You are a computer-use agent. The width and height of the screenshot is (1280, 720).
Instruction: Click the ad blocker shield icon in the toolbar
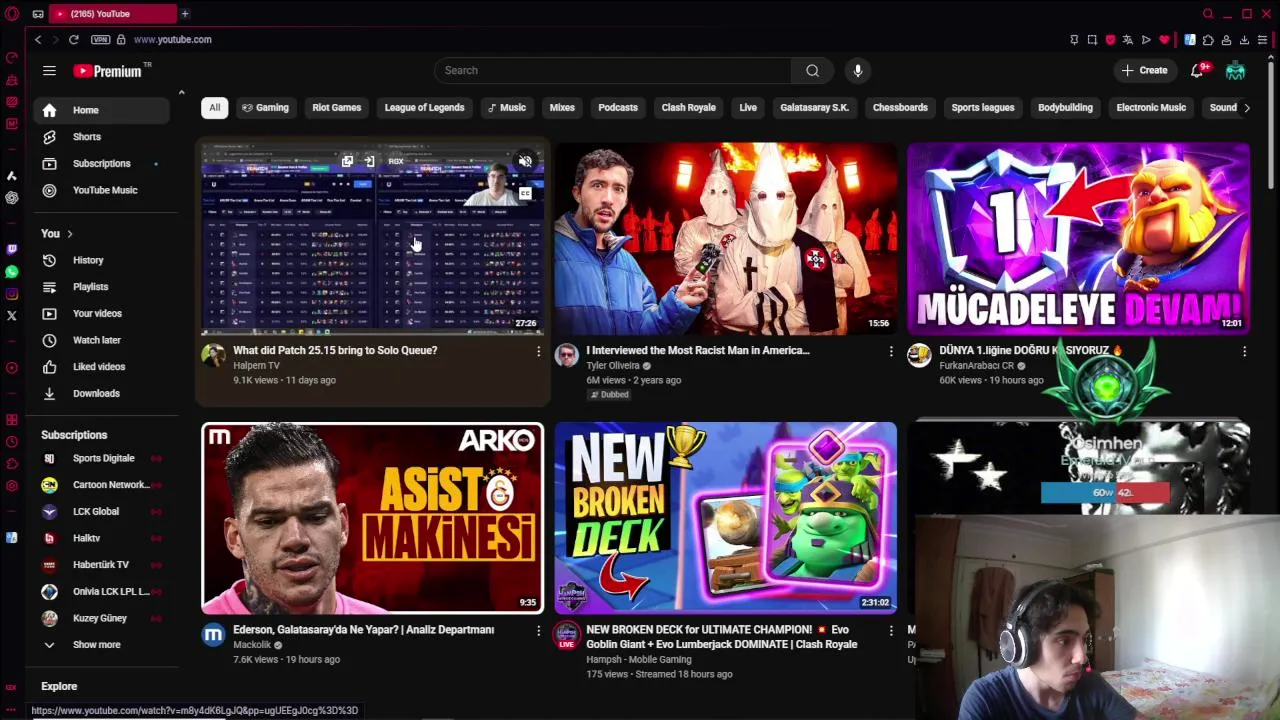coord(1110,40)
